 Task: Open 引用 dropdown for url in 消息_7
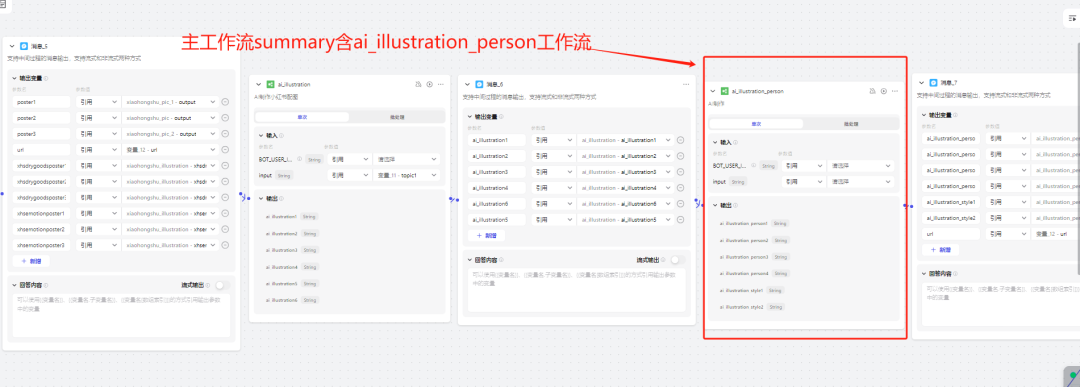tap(1007, 234)
